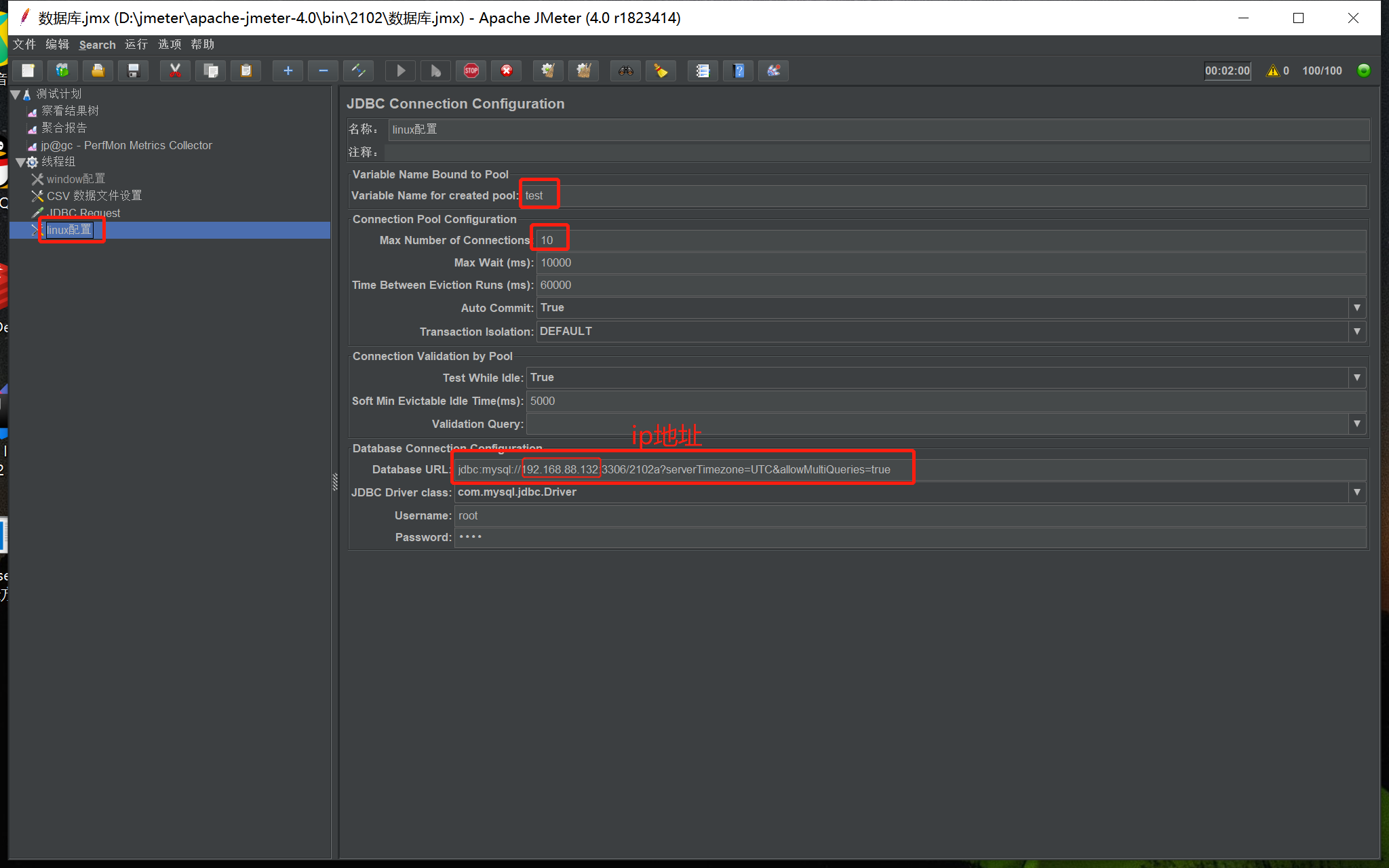Click the scissors Cut icon
Image resolution: width=1389 pixels, height=868 pixels.
175,71
